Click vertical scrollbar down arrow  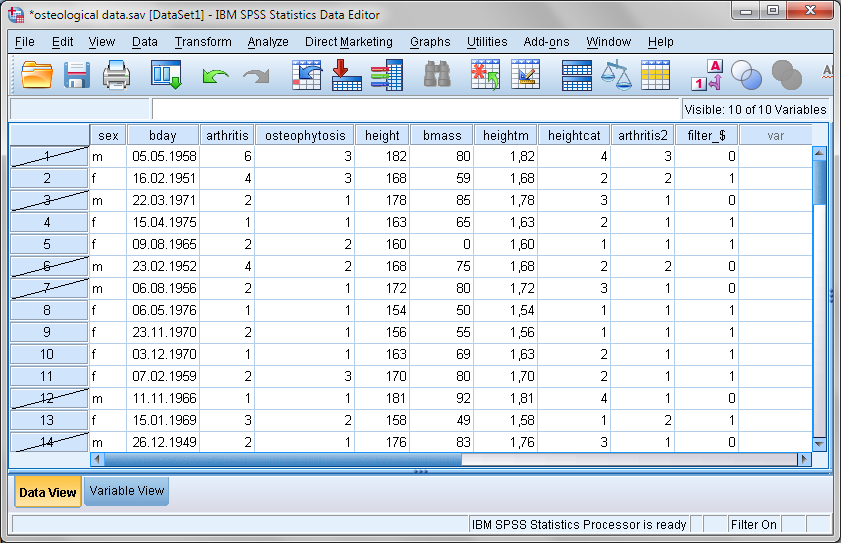(819, 444)
